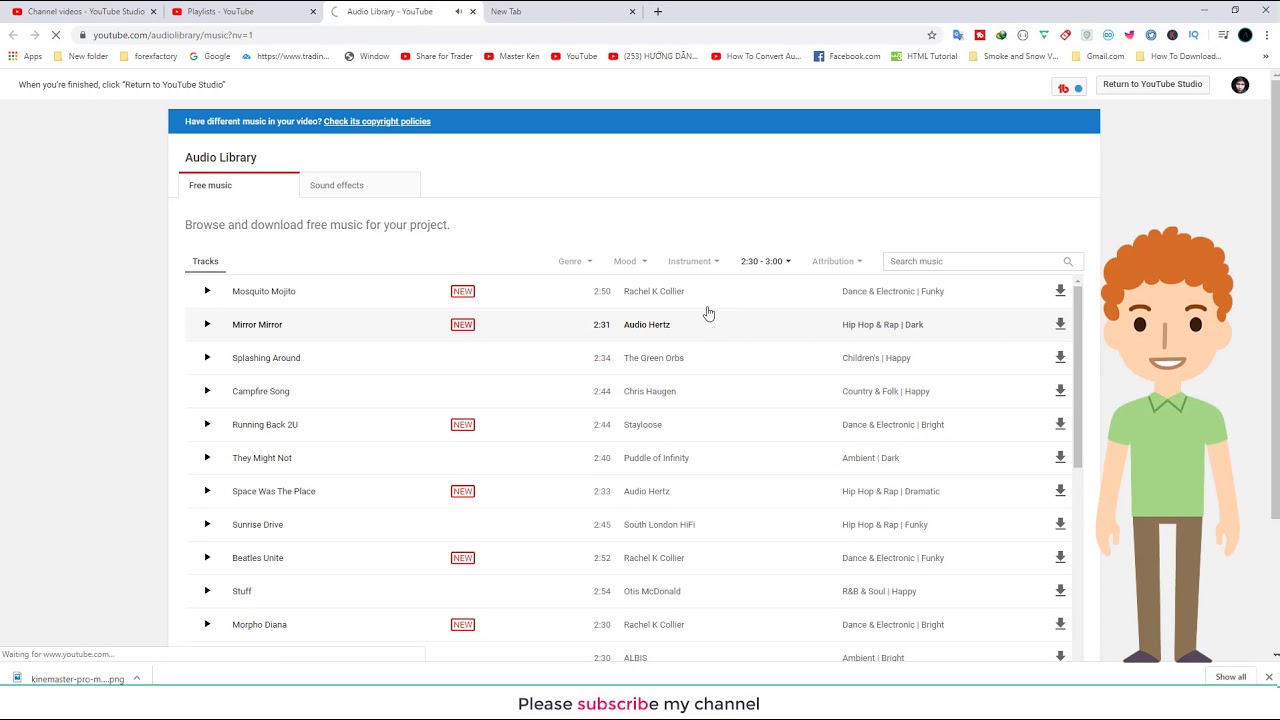The height and width of the screenshot is (720, 1280).
Task: Open Chrome menu three dots
Action: [x=1266, y=35]
